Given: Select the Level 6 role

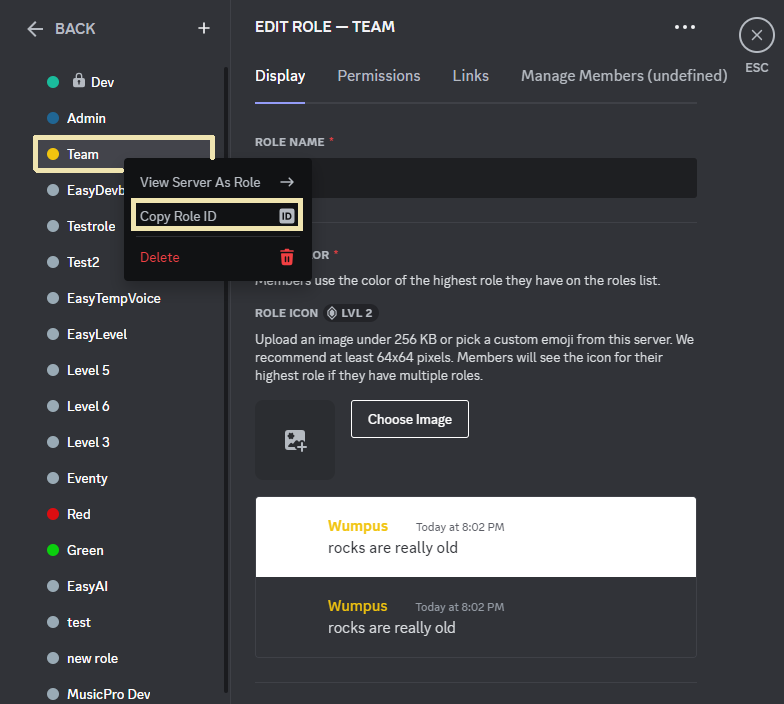Looking at the screenshot, I should [124, 406].
